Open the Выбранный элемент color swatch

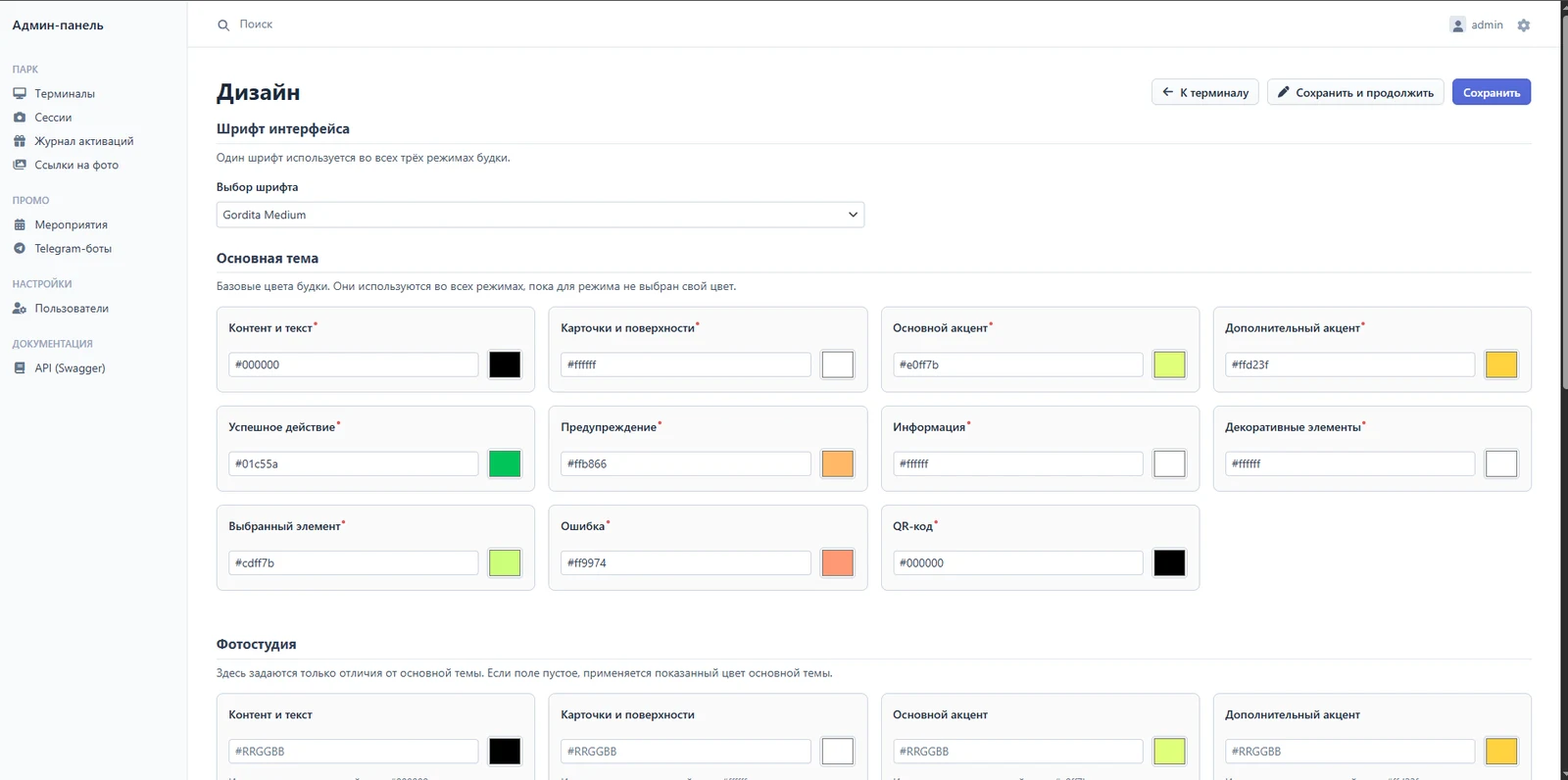pyautogui.click(x=505, y=562)
